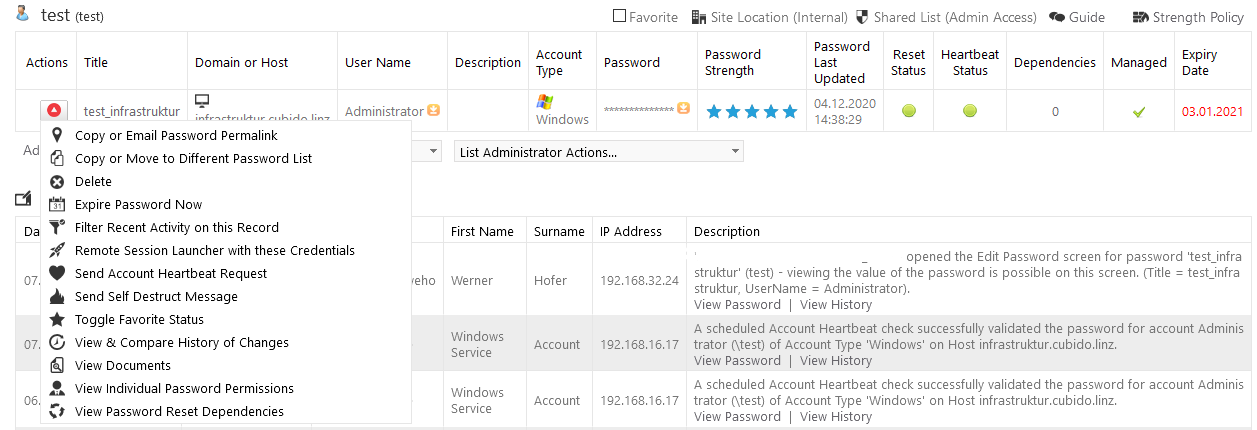This screenshot has height=430, width=1257.
Task: Select Expire Password Now menu entry
Action: 138,204
